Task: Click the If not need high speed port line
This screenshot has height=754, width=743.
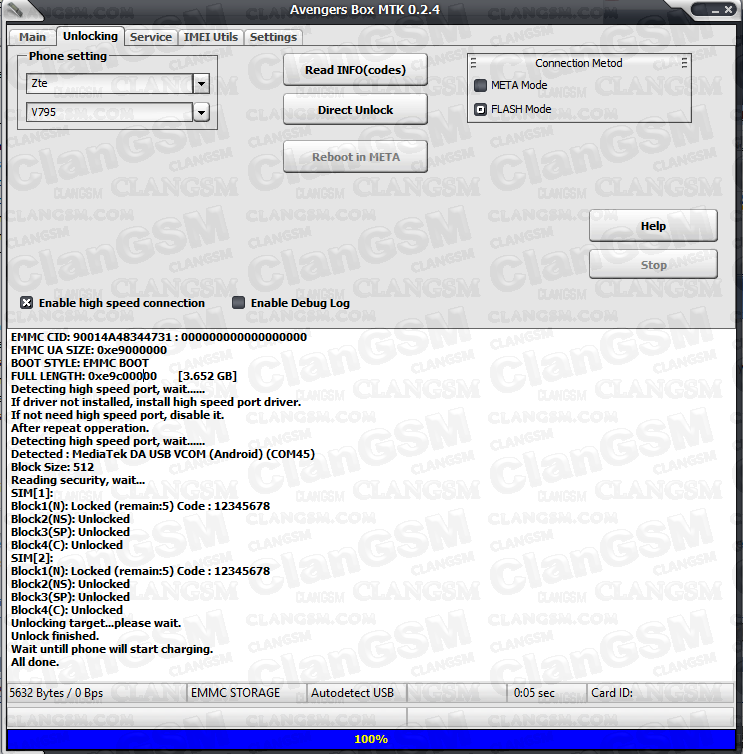Action: pos(117,415)
